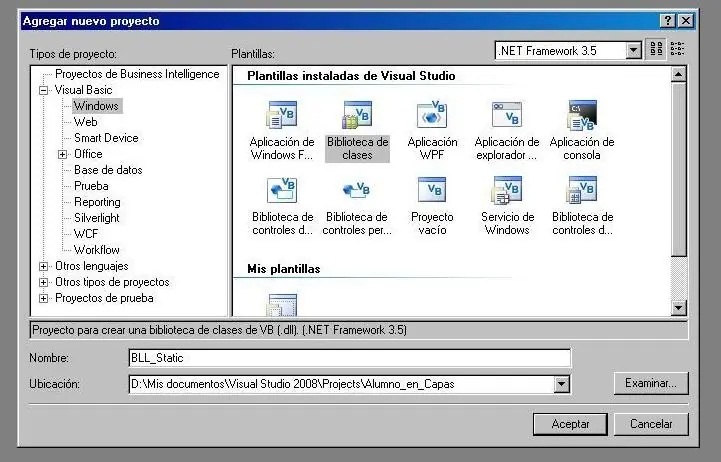Image resolution: width=721 pixels, height=462 pixels.
Task: Select the Aplicación de consola template icon
Action: click(x=582, y=115)
